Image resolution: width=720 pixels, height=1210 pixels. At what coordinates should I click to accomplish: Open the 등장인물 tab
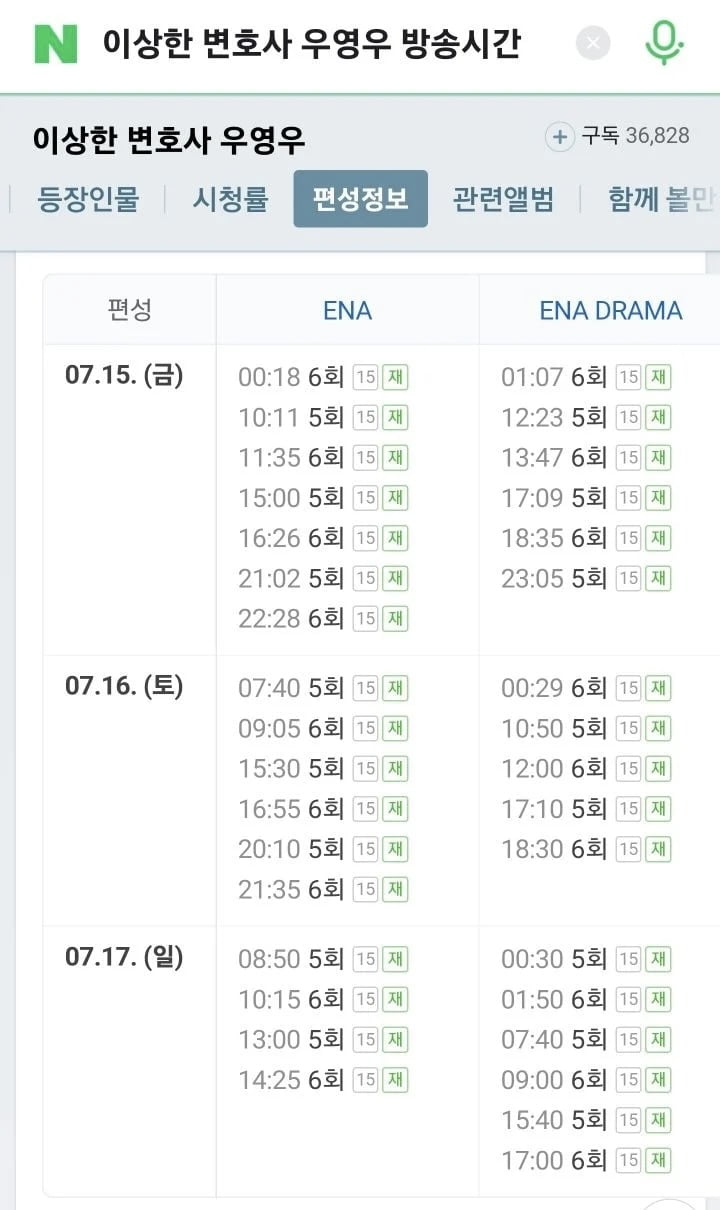88,199
